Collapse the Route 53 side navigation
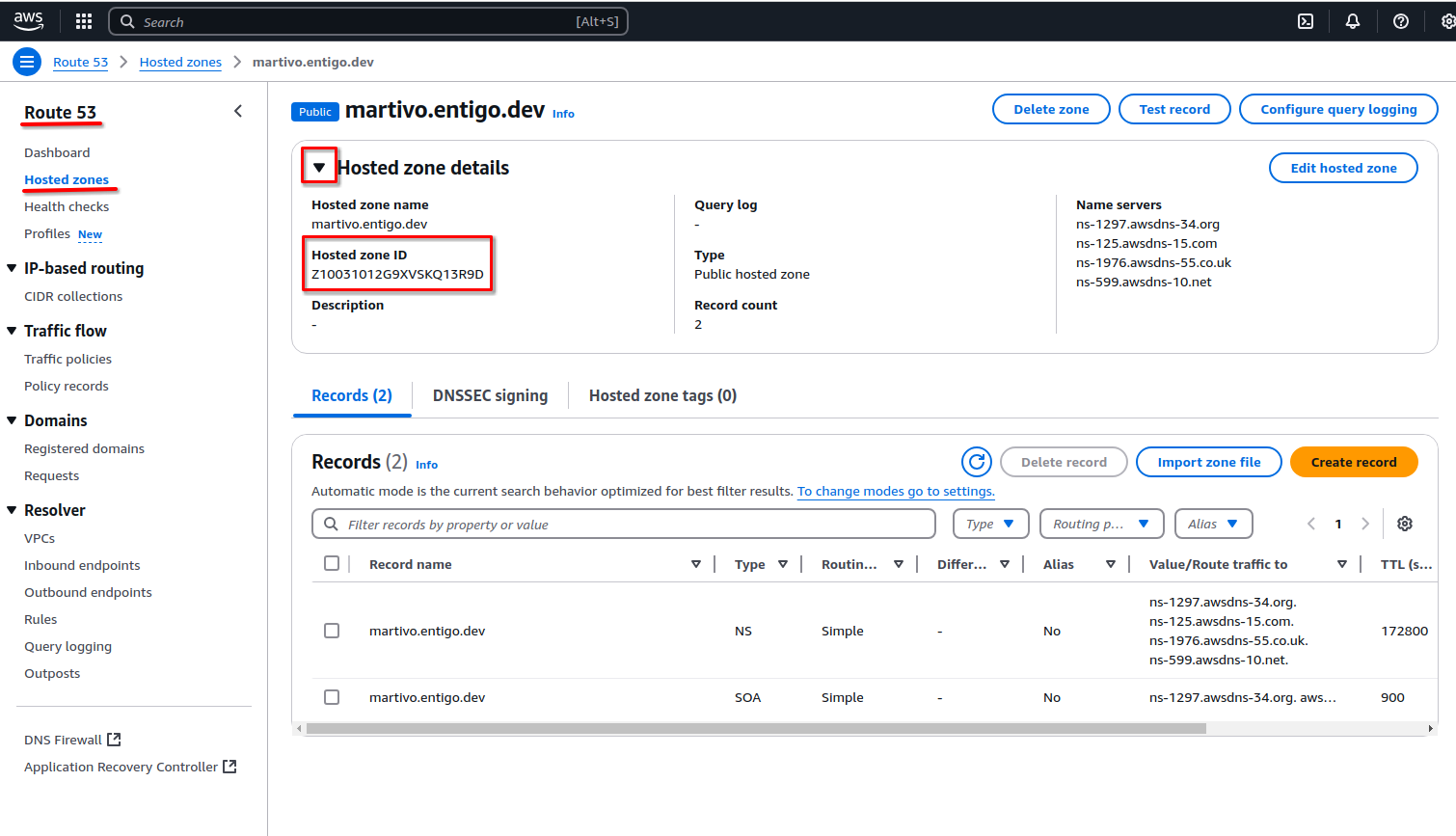The image size is (1456, 836). [x=238, y=111]
